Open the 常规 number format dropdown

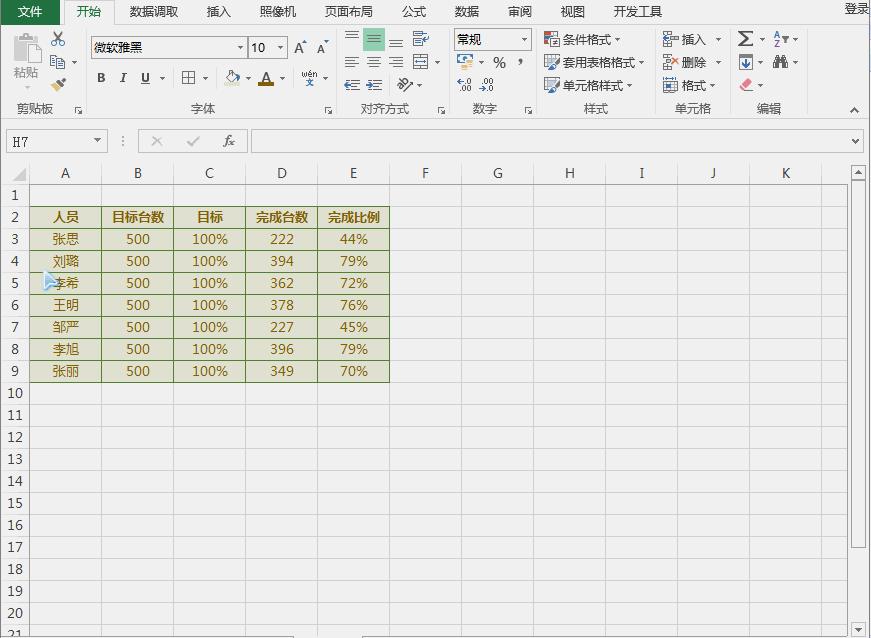click(523, 39)
